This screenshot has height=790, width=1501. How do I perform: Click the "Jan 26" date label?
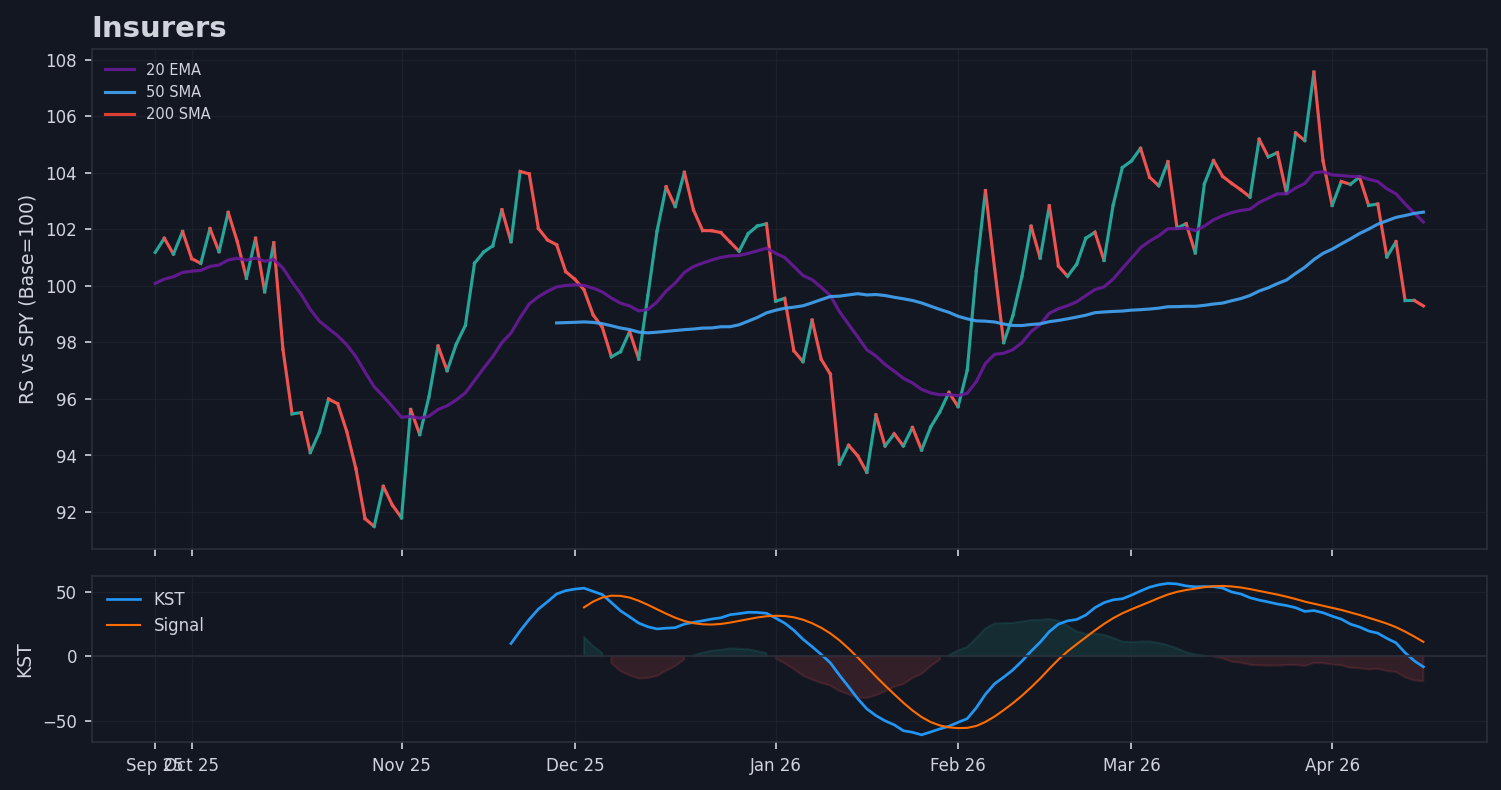coord(775,766)
